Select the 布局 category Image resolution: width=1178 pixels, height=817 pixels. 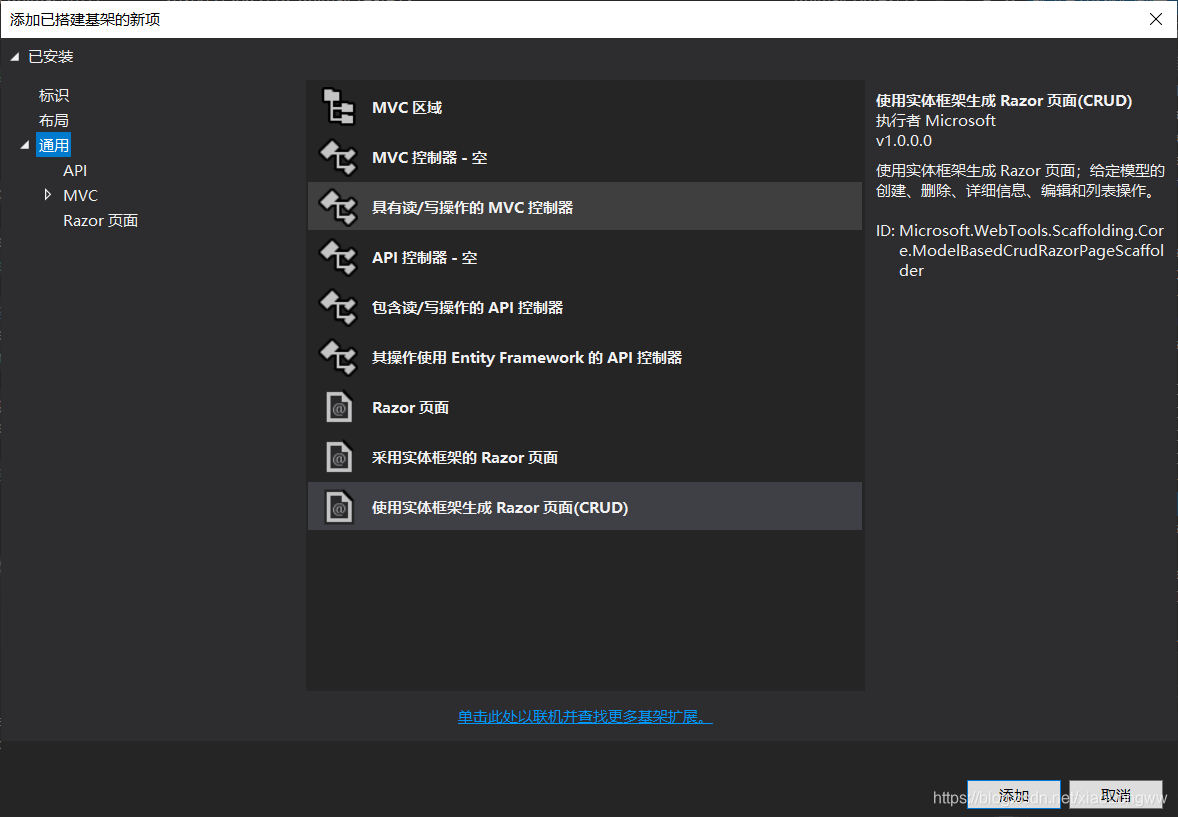53,120
